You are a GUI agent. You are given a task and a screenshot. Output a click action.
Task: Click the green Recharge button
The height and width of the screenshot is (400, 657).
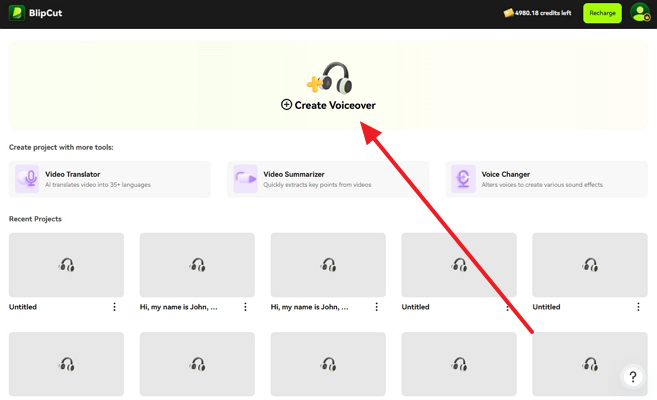tap(602, 13)
